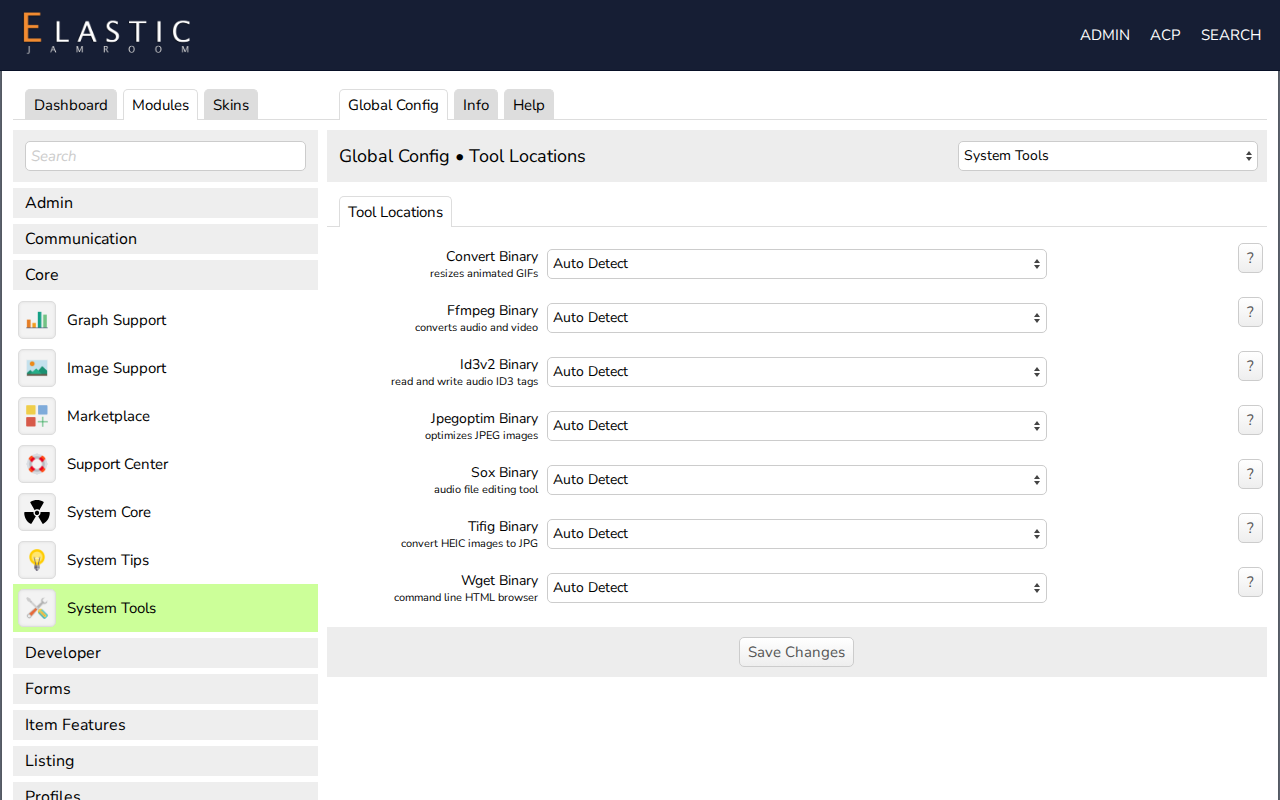Open the Ffmpeg Binary dropdown

pos(797,318)
